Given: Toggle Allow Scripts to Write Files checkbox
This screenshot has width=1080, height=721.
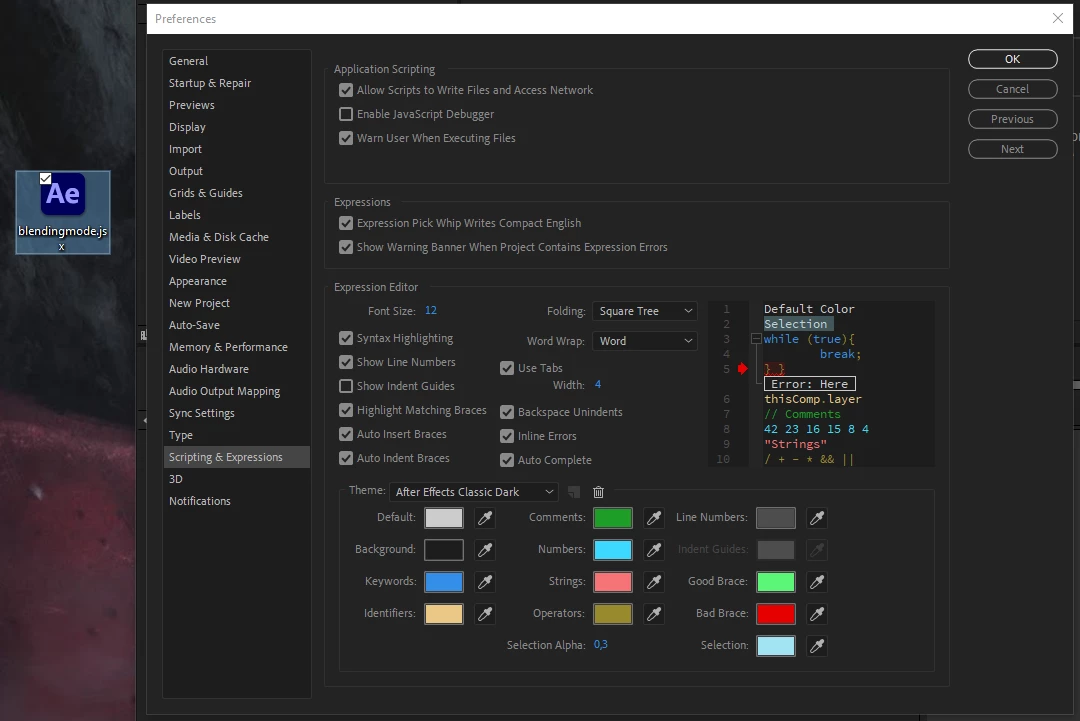Looking at the screenshot, I should (x=346, y=90).
